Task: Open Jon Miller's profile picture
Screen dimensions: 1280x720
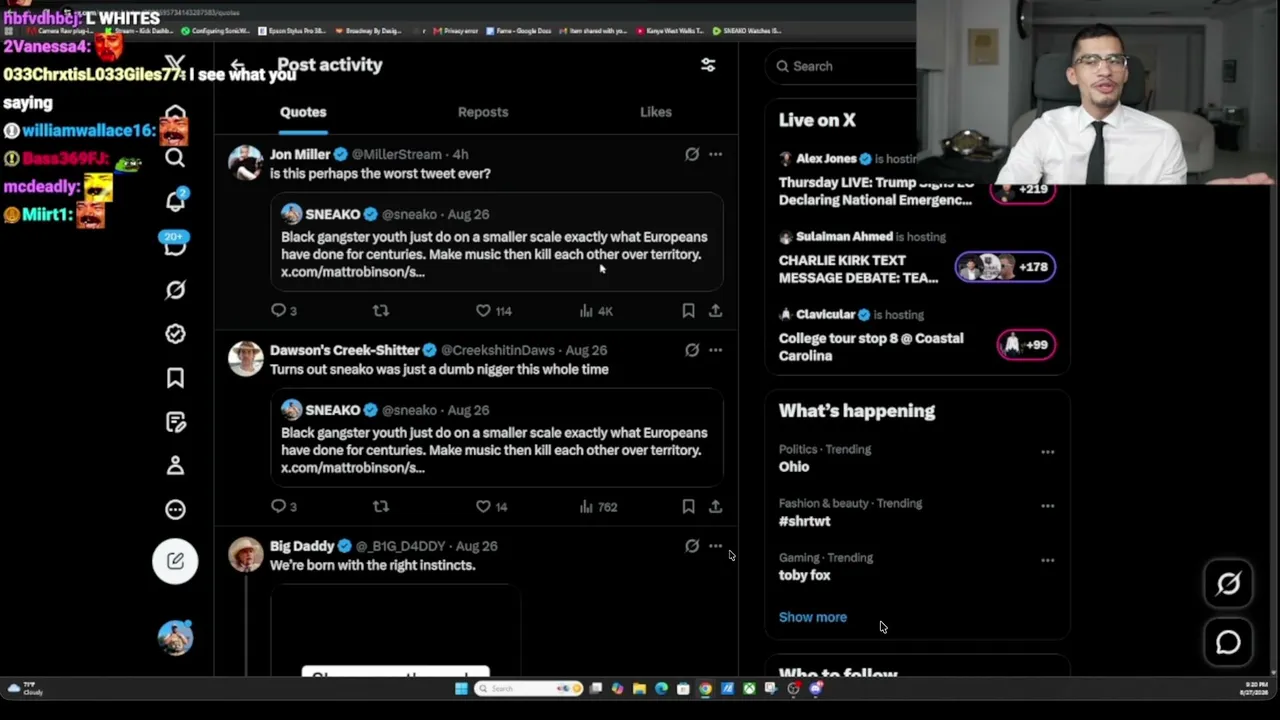Action: tap(245, 163)
